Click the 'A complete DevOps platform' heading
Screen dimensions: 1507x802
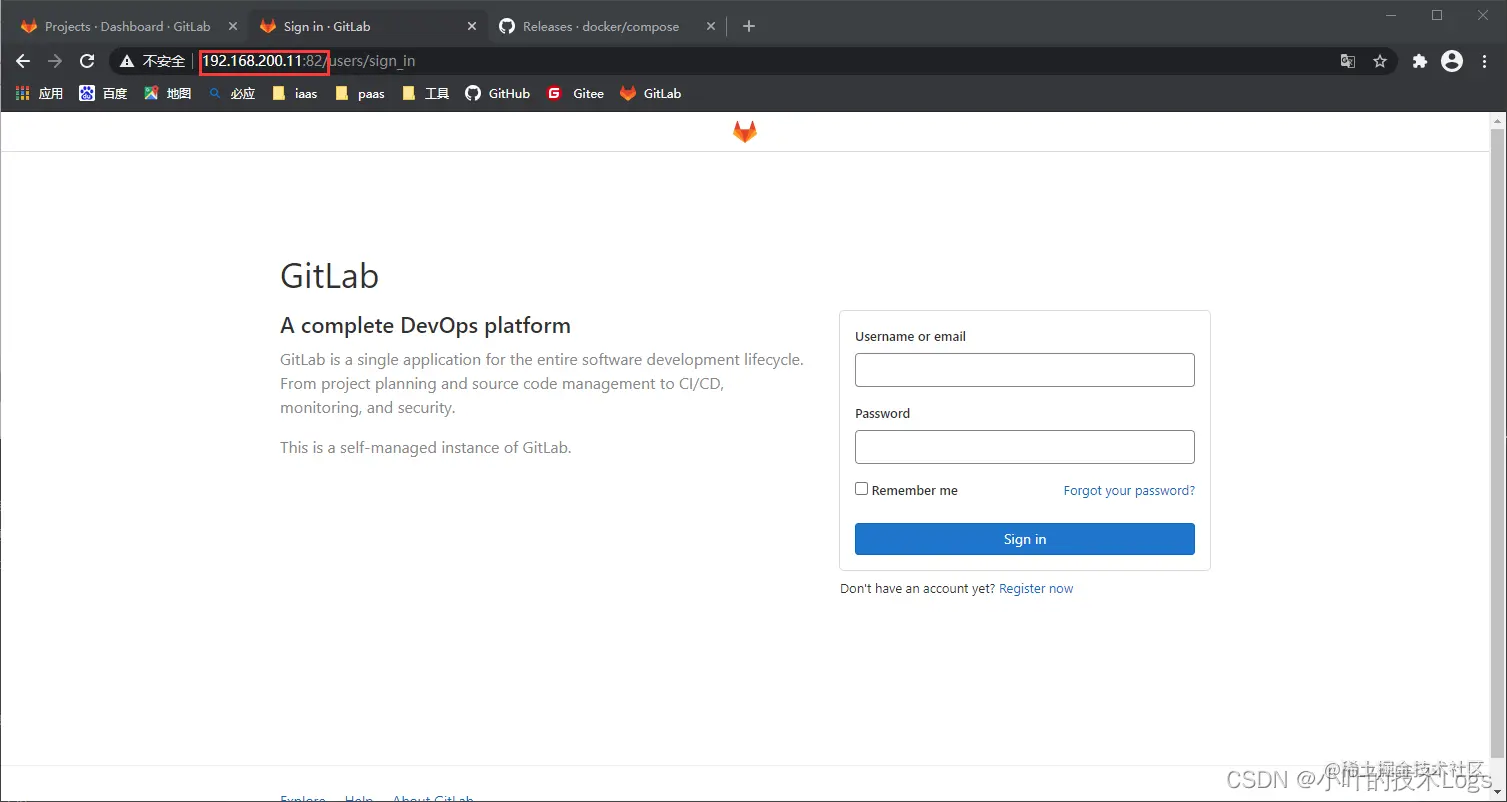[425, 326]
